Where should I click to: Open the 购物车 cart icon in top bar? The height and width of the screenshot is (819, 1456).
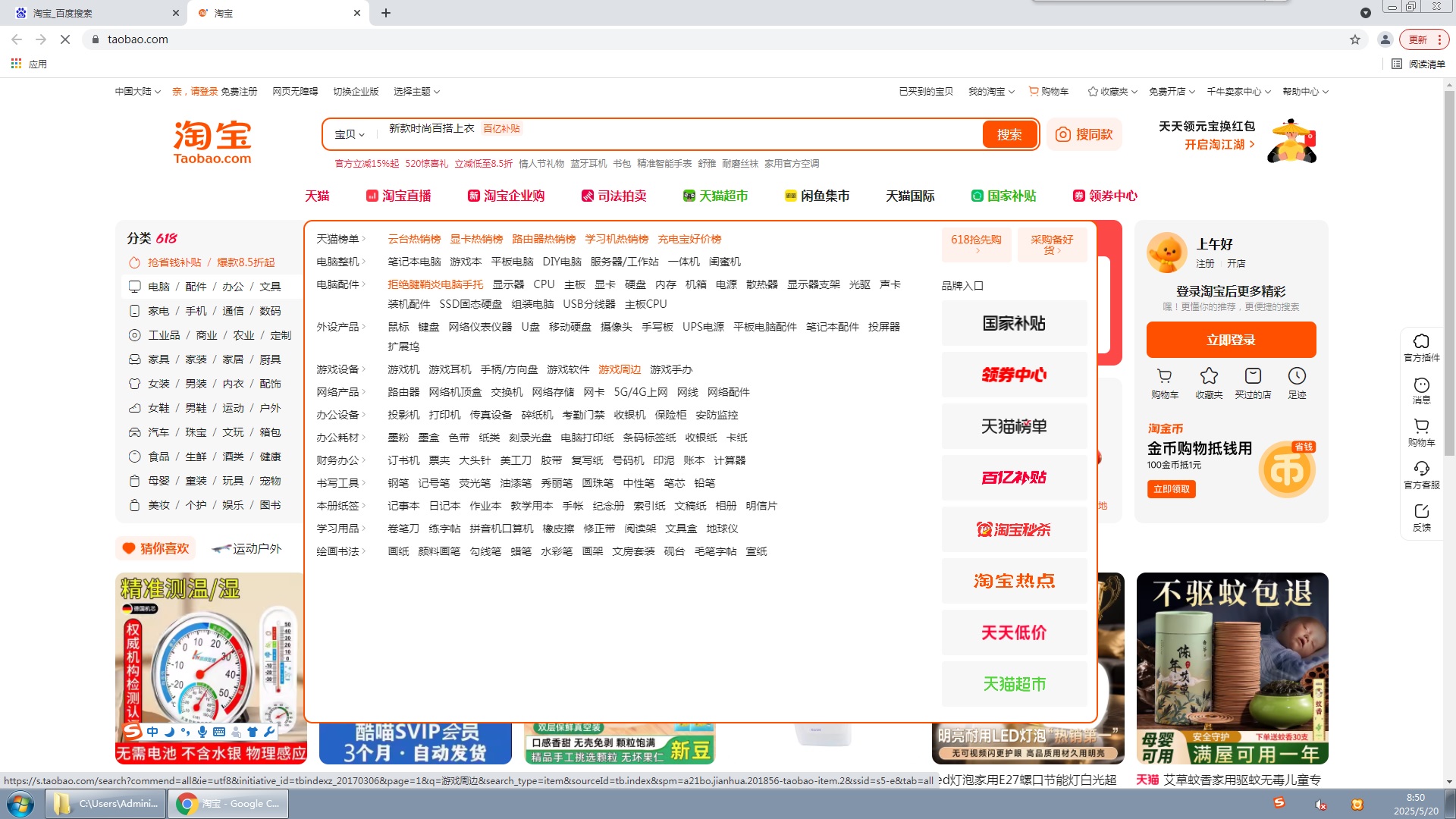[x=1033, y=91]
